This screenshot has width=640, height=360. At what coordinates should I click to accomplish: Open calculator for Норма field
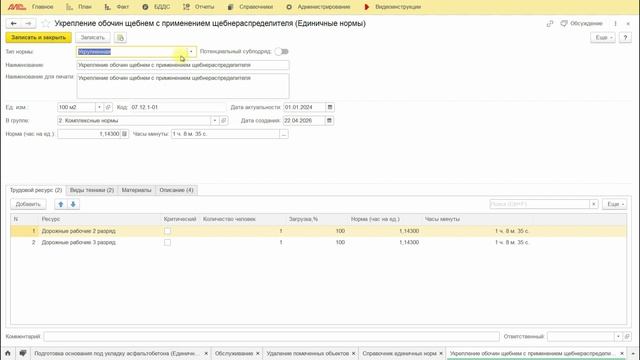[x=124, y=134]
